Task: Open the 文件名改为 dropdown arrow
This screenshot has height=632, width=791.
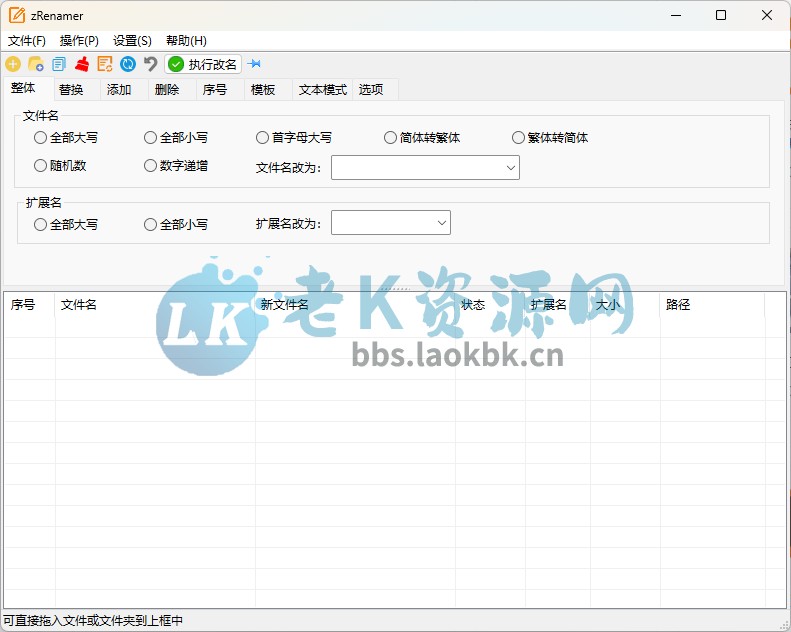Action: click(x=511, y=167)
